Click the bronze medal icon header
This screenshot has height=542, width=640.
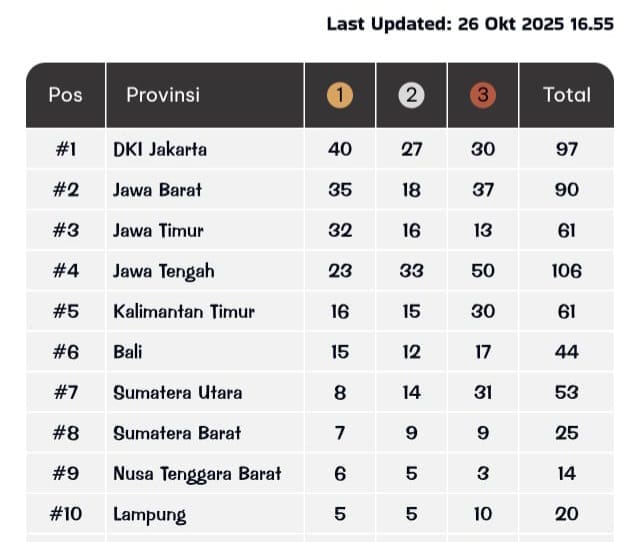pos(483,95)
